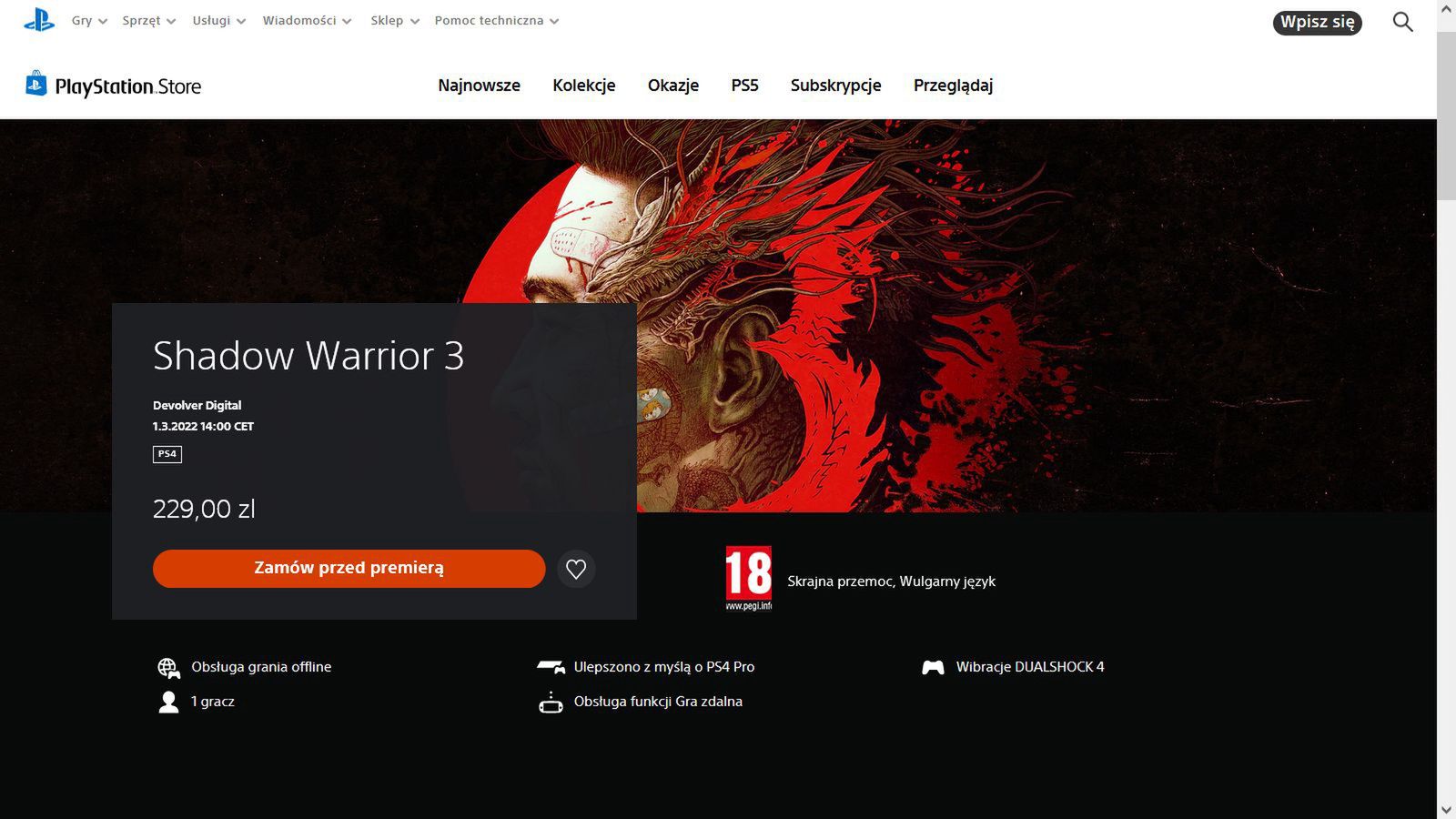Open the Kolekcje store tab
This screenshot has width=1456, height=819.
584,86
